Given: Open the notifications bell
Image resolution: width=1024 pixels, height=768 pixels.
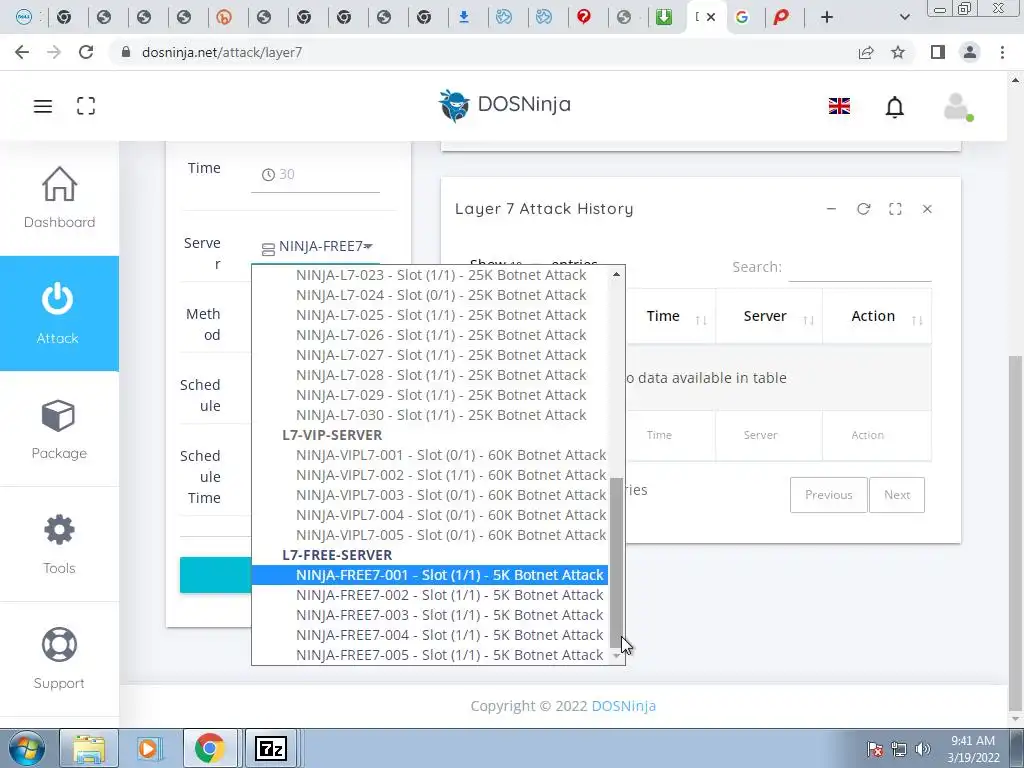Looking at the screenshot, I should coord(895,106).
